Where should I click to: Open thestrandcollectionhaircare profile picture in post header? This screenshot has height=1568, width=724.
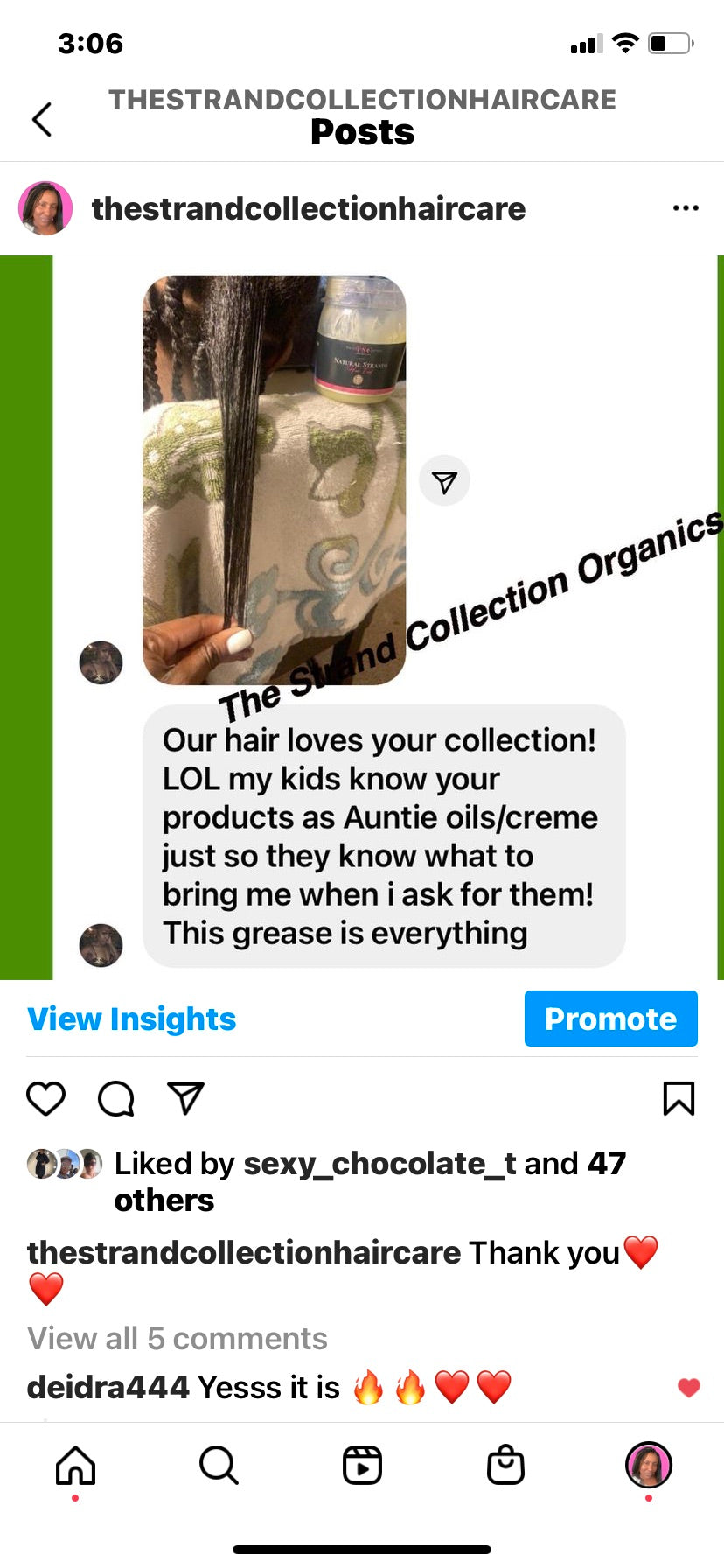(45, 208)
